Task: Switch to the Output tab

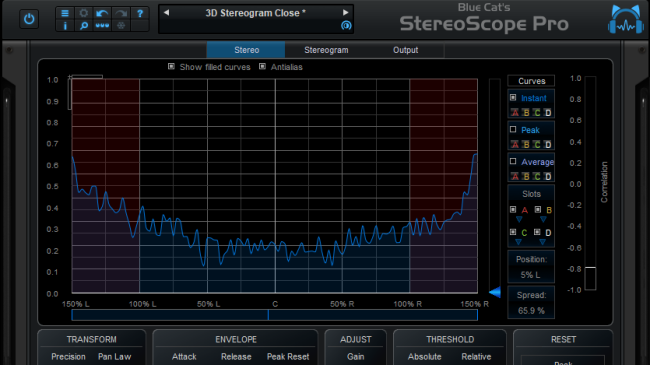Action: click(405, 50)
